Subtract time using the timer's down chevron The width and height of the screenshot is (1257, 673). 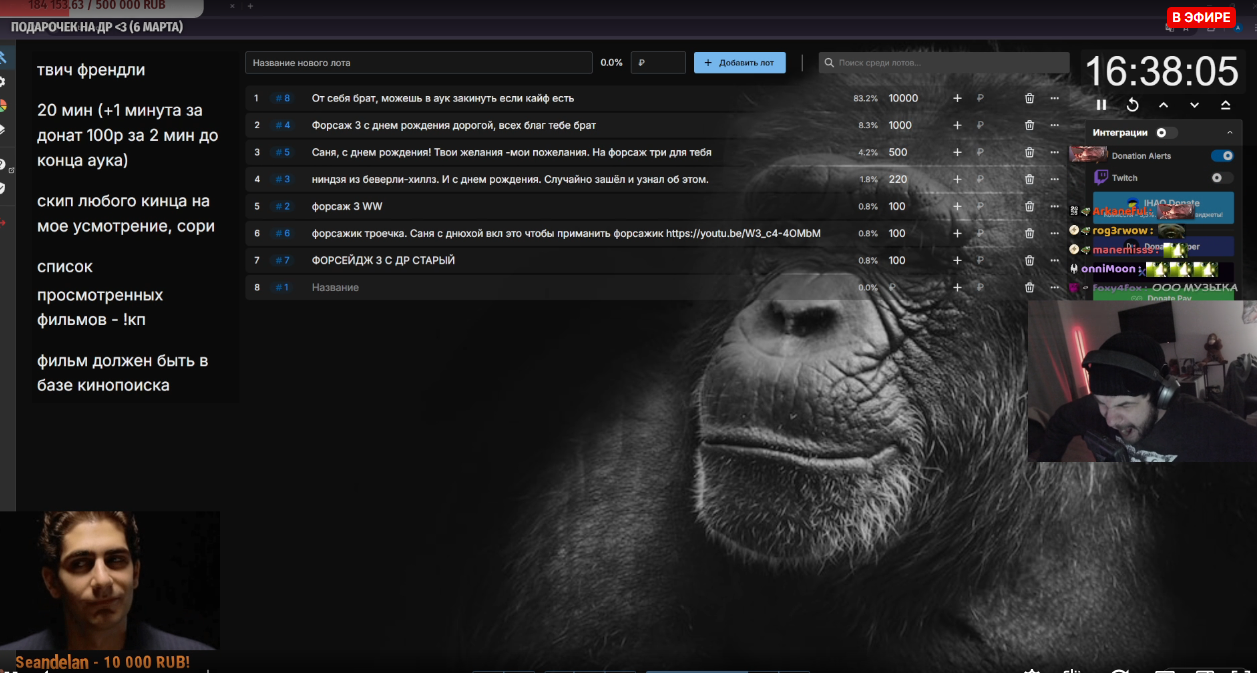tap(1194, 105)
